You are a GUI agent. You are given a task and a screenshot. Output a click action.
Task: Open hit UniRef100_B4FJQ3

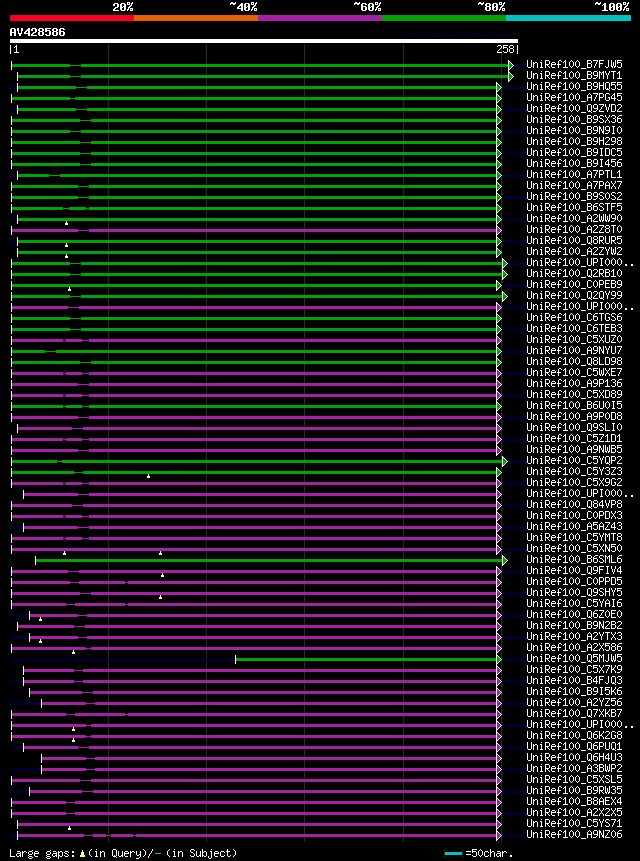coord(574,680)
